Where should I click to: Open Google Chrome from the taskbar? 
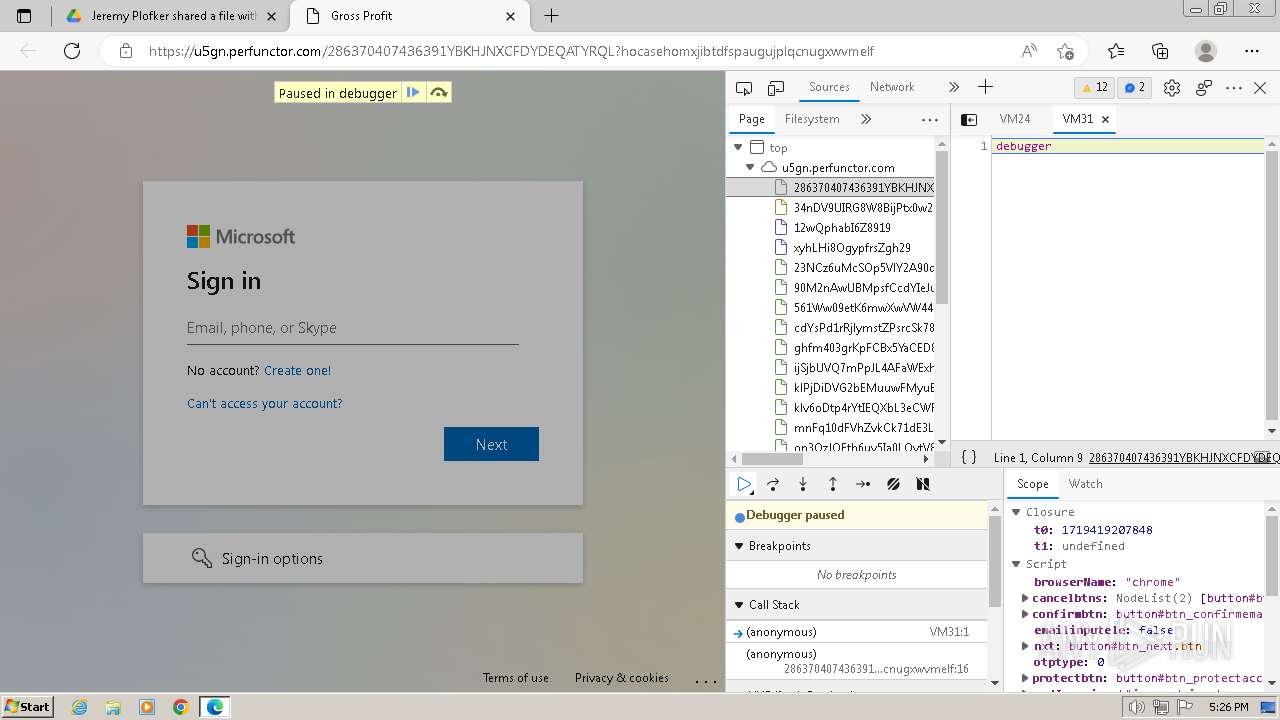(x=180, y=706)
